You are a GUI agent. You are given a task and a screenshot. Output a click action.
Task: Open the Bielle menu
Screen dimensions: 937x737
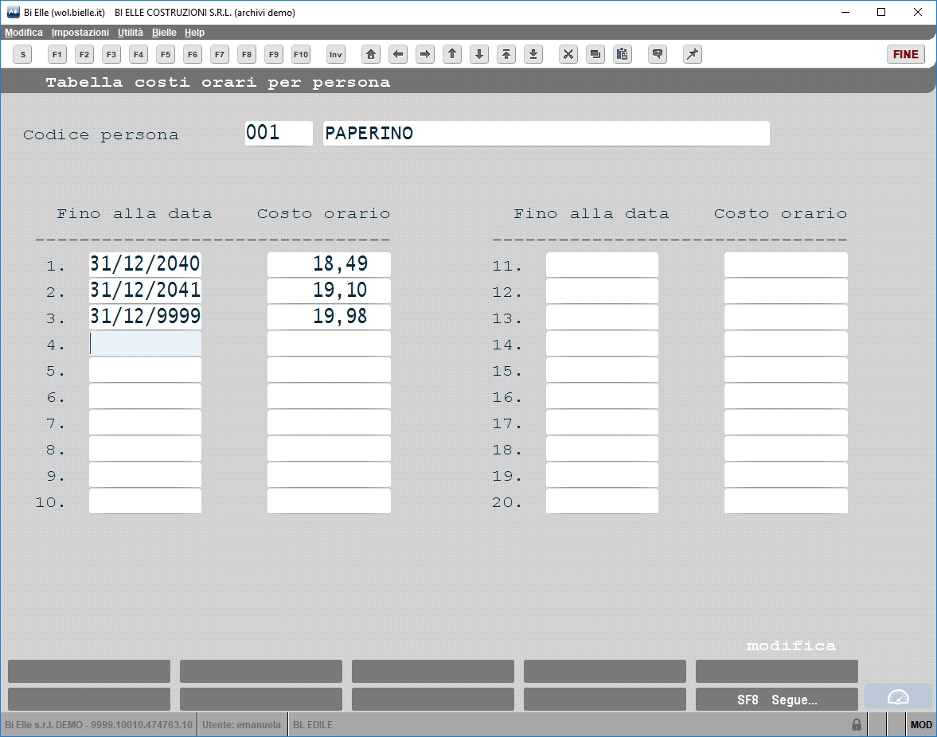point(164,32)
